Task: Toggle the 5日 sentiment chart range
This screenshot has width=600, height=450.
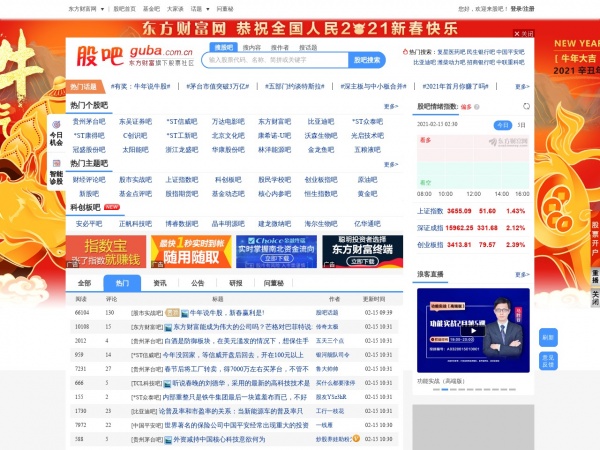Action: point(521,125)
